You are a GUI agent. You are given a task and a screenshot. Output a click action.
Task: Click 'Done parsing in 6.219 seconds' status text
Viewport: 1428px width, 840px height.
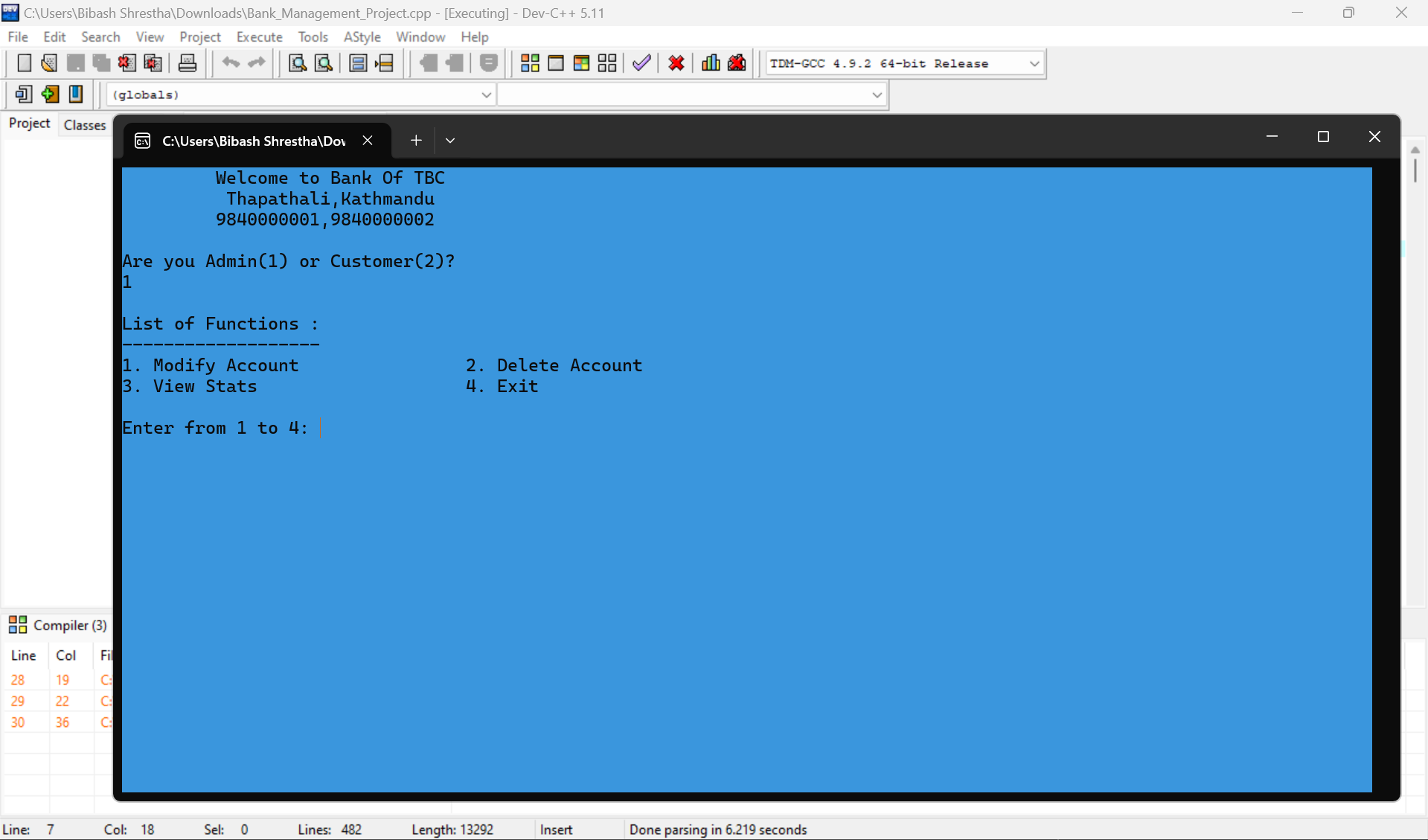pos(718,830)
